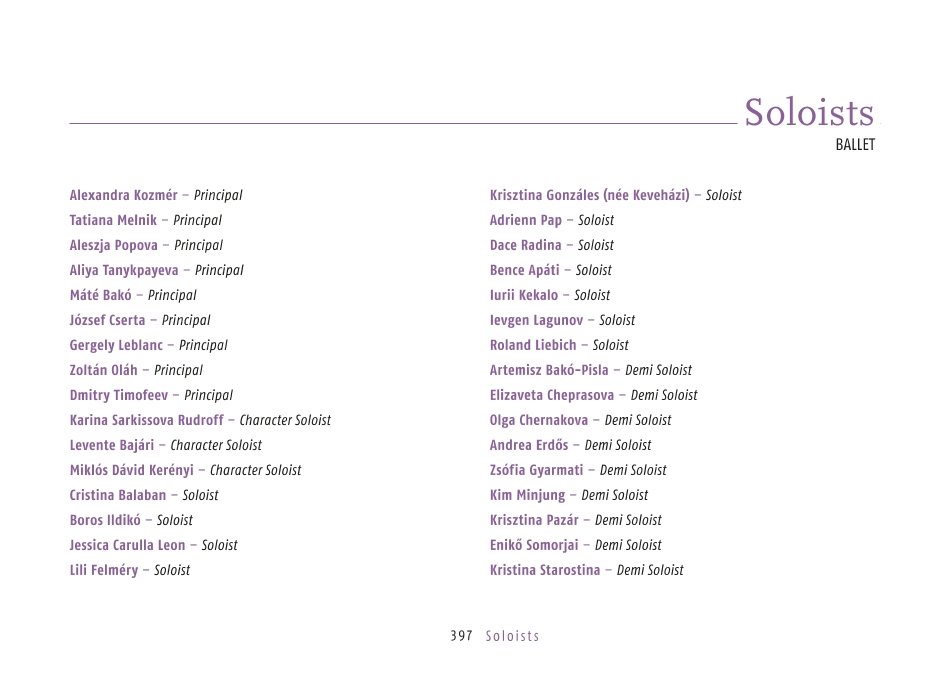Select Krisztina Gonzáles (née Keveházi) entry

tap(589, 195)
